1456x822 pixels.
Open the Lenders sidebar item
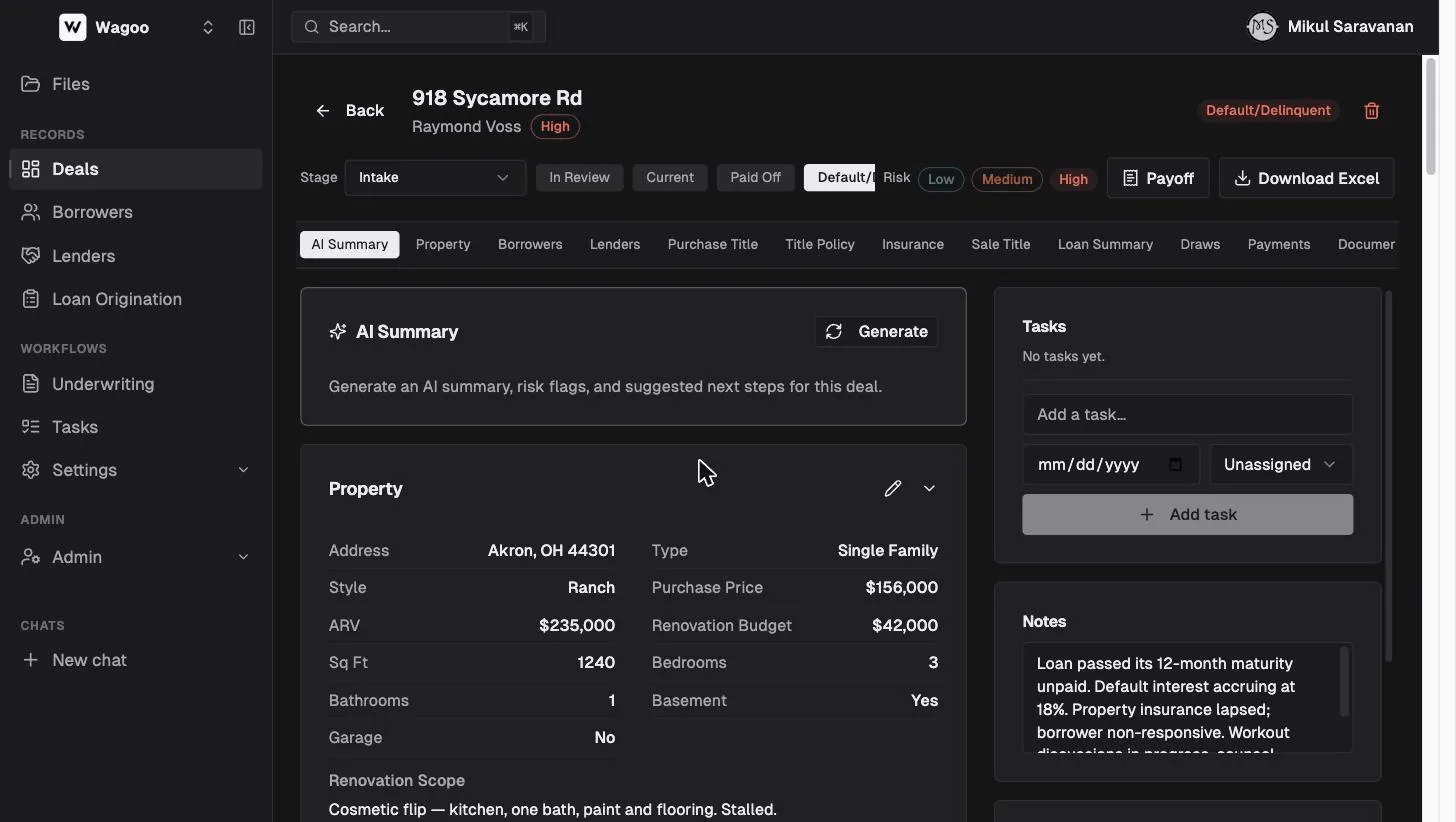[x=136, y=256]
